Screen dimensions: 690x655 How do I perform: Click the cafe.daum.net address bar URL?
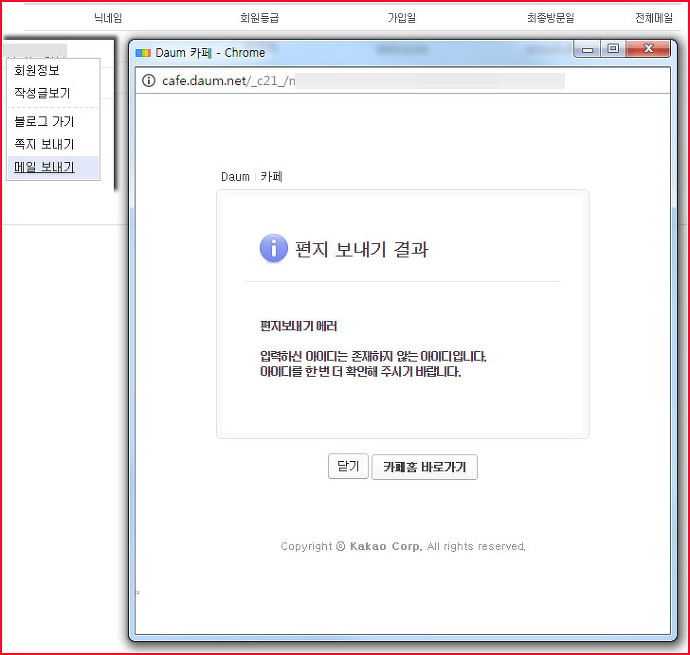pos(228,81)
